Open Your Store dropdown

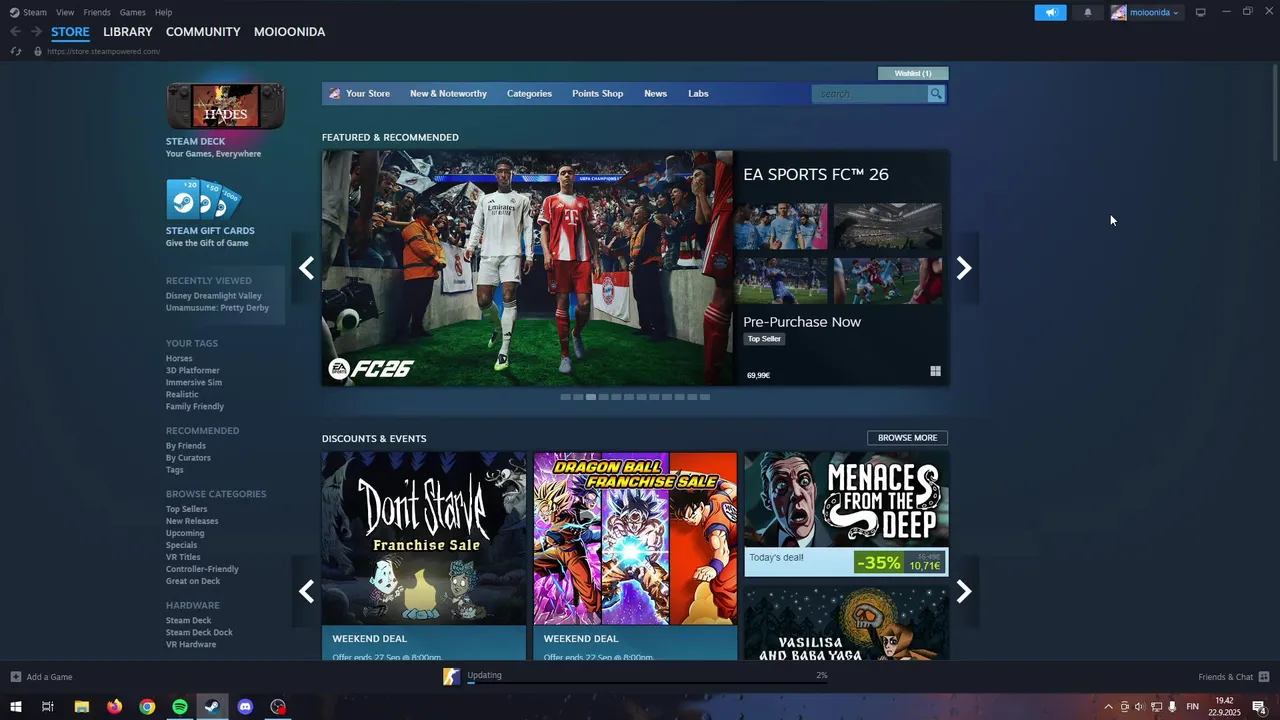pos(360,94)
